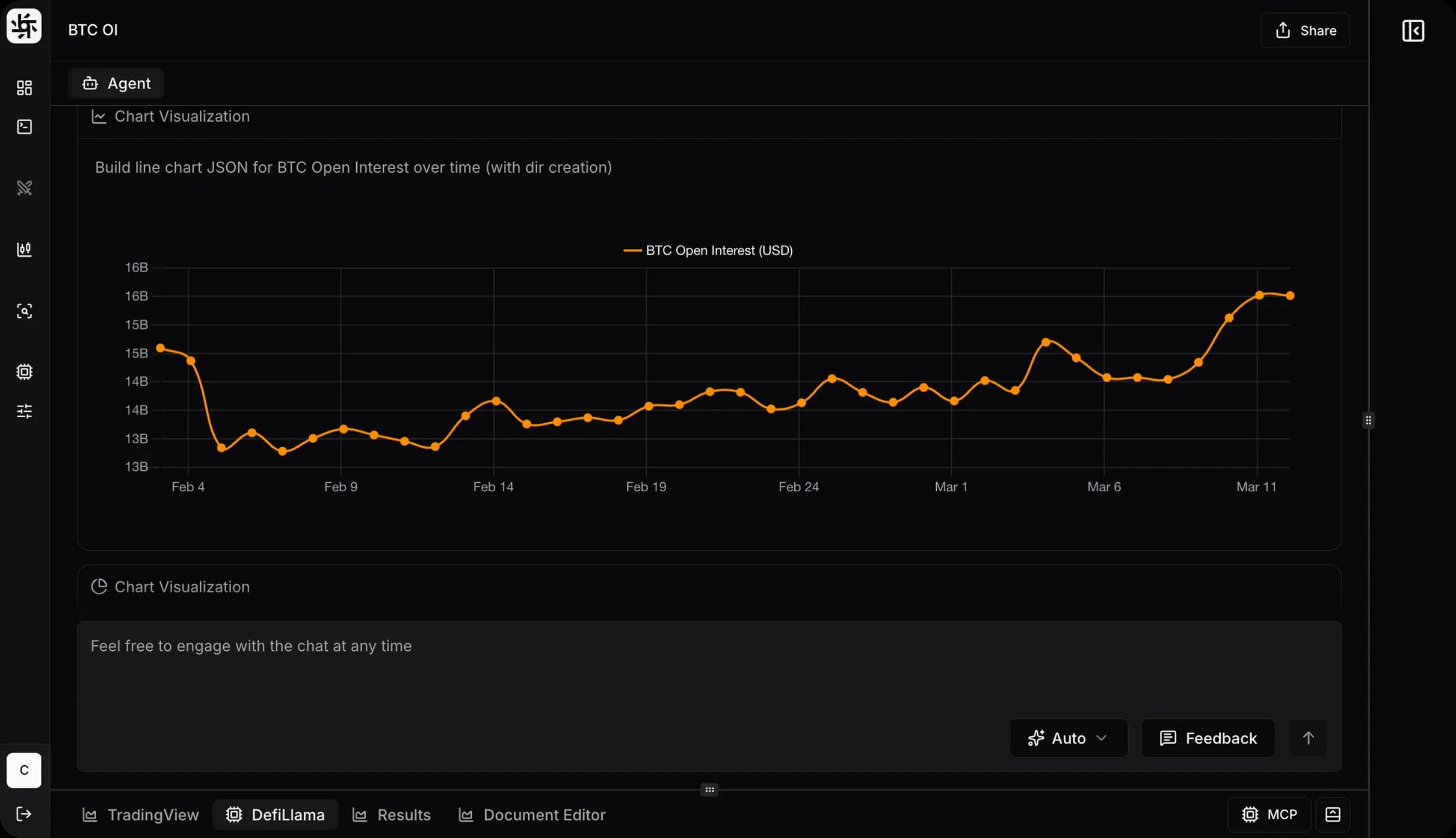Open the Auto mode dropdown
Viewport: 1456px width, 838px height.
(1068, 738)
